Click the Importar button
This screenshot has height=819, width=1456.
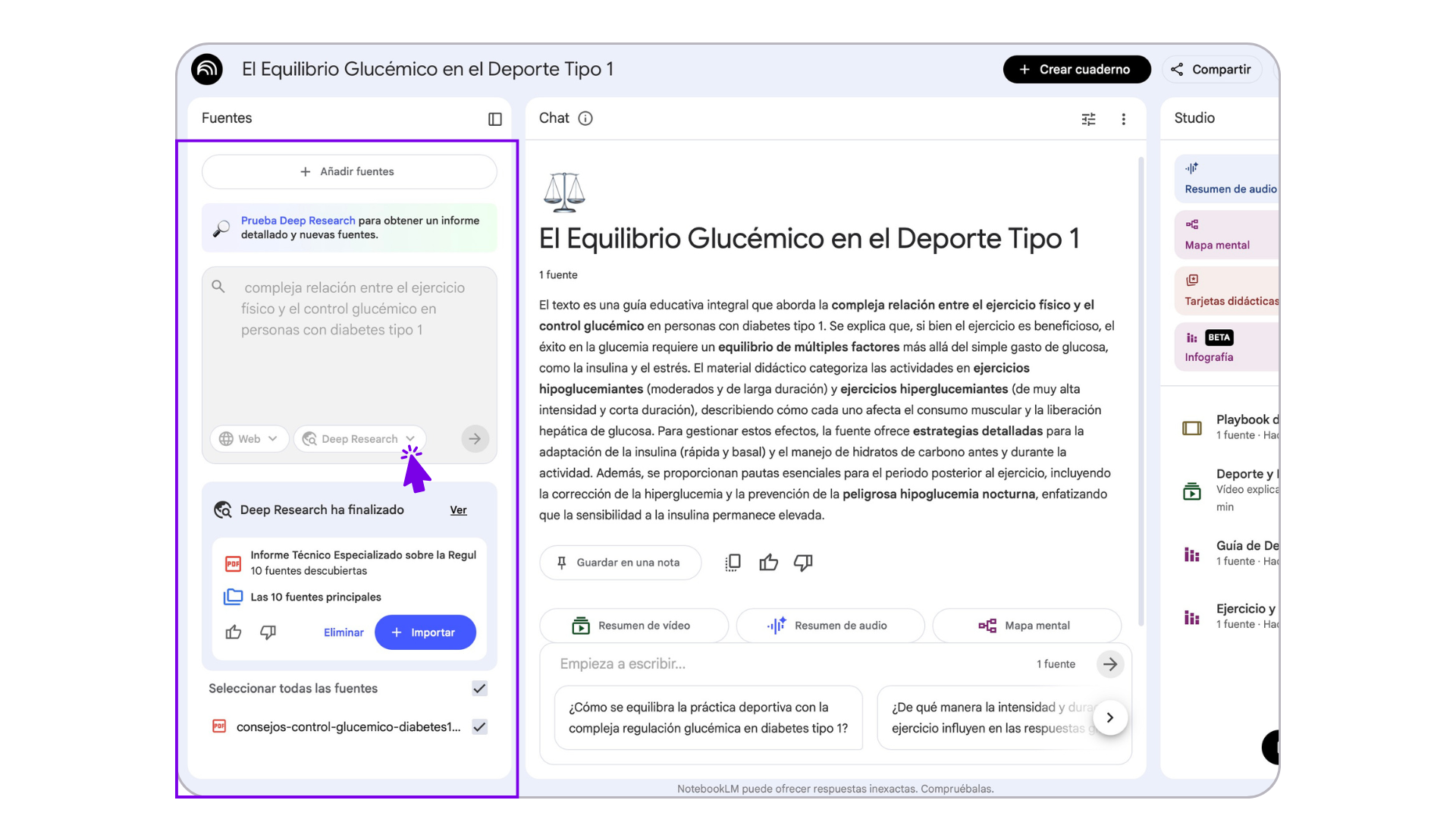click(x=425, y=632)
